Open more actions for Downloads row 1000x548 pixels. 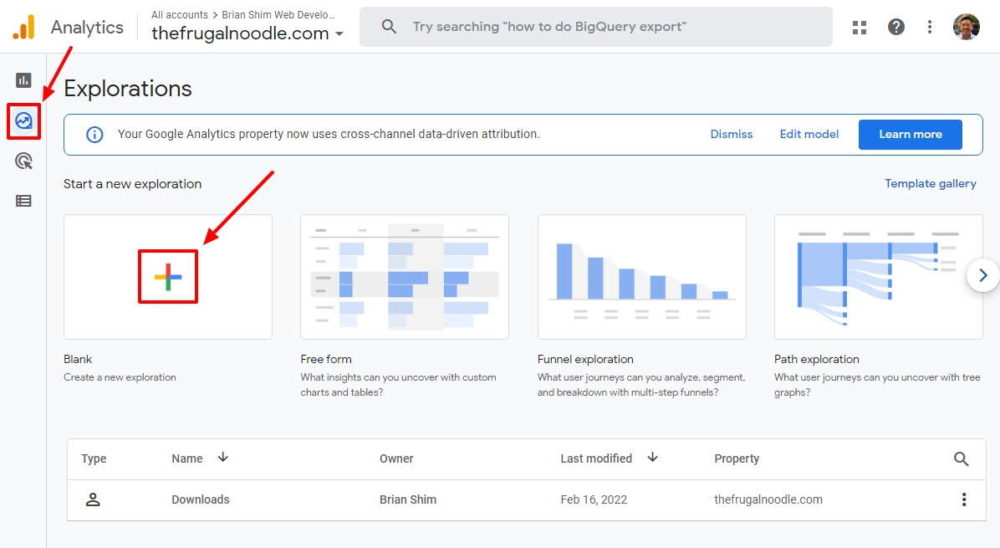964,500
